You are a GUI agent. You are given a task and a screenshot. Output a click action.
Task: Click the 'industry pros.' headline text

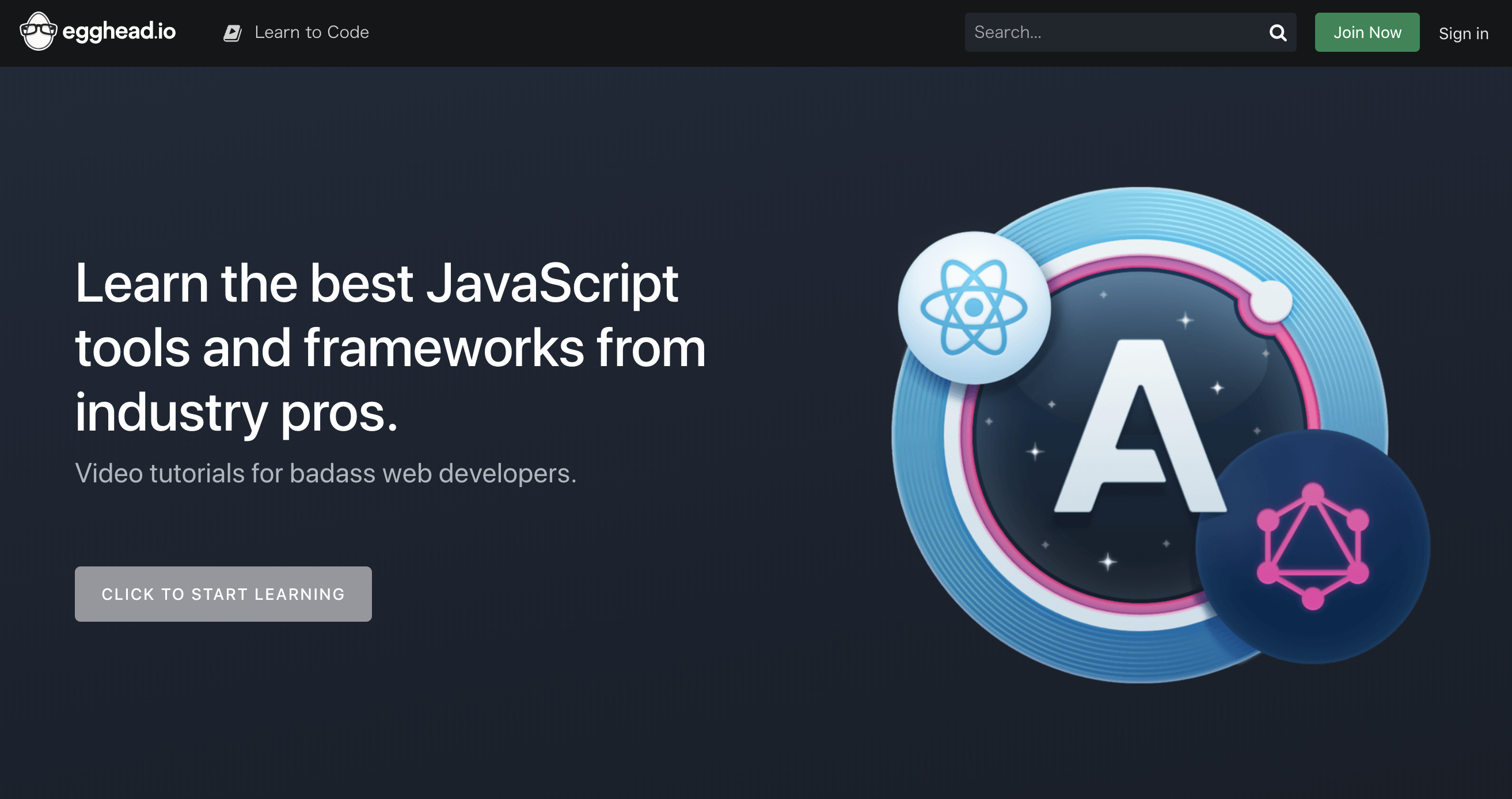coord(237,413)
